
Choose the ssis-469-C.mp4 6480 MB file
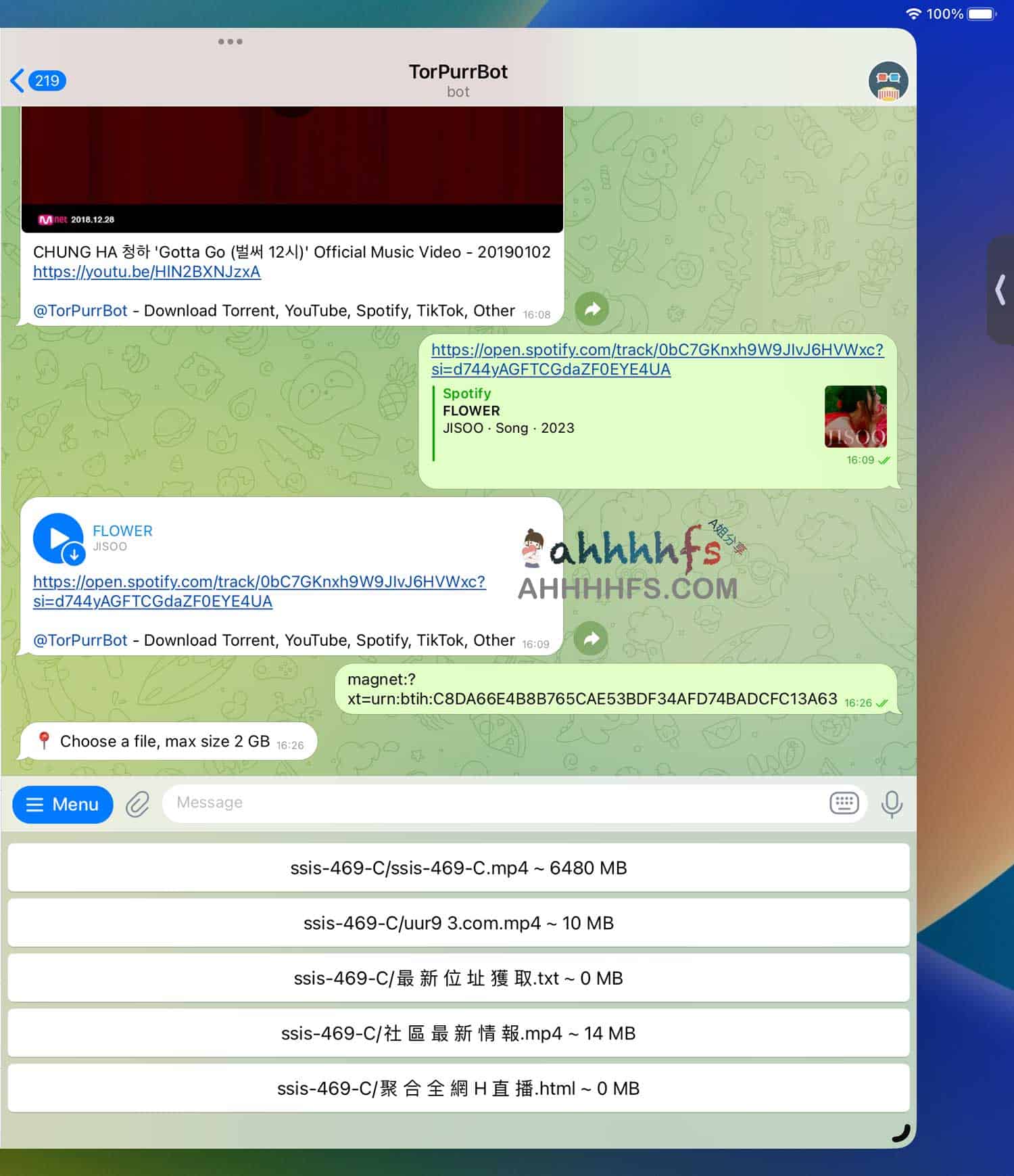click(458, 868)
